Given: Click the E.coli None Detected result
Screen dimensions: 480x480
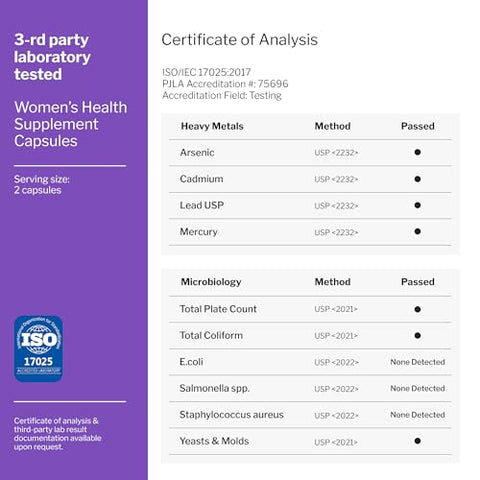Looking at the screenshot, I should coord(418,362).
